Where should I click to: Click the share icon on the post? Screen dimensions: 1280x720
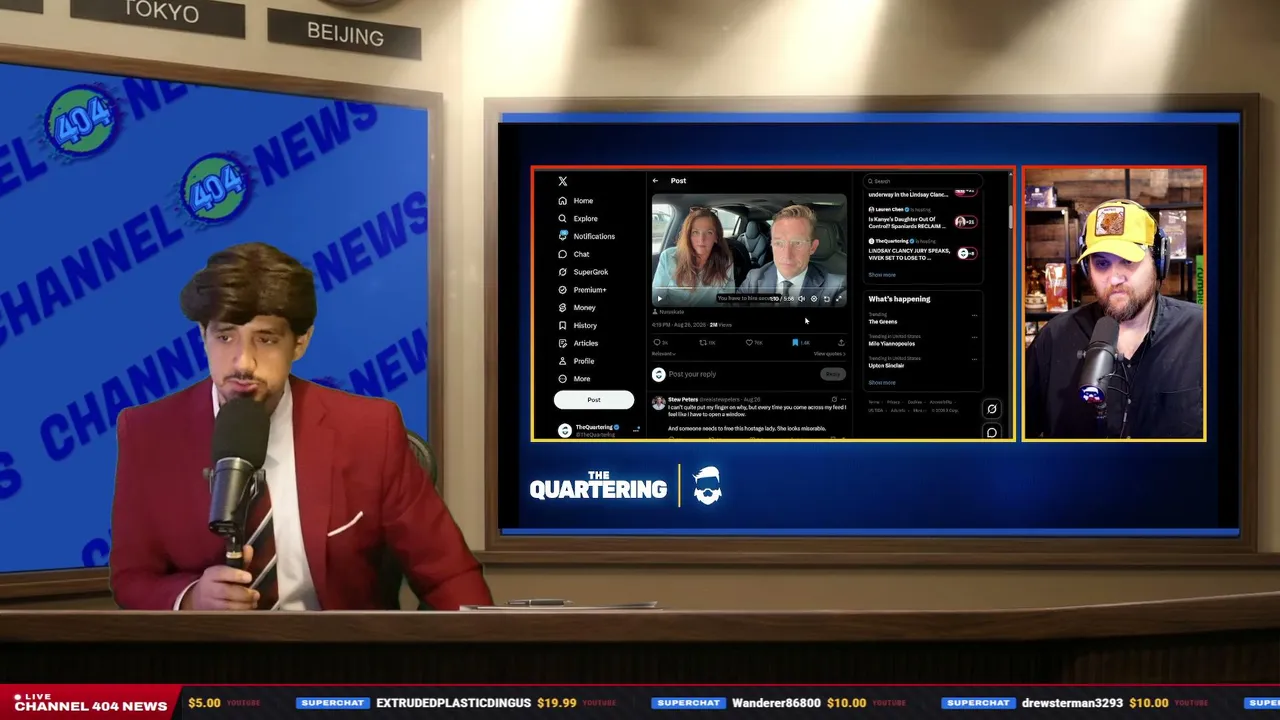(x=841, y=343)
